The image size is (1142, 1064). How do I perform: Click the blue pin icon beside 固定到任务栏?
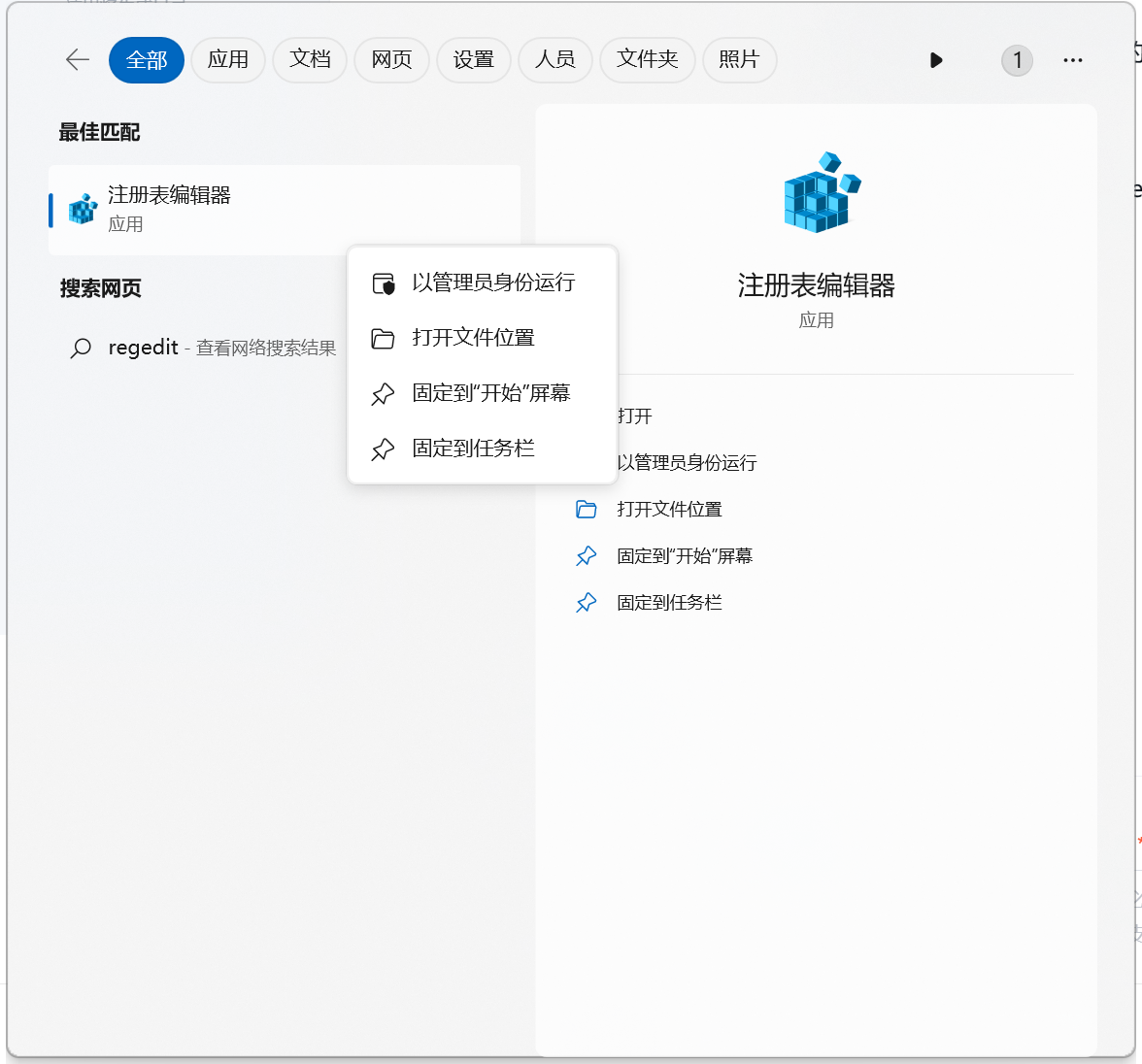coord(587,603)
